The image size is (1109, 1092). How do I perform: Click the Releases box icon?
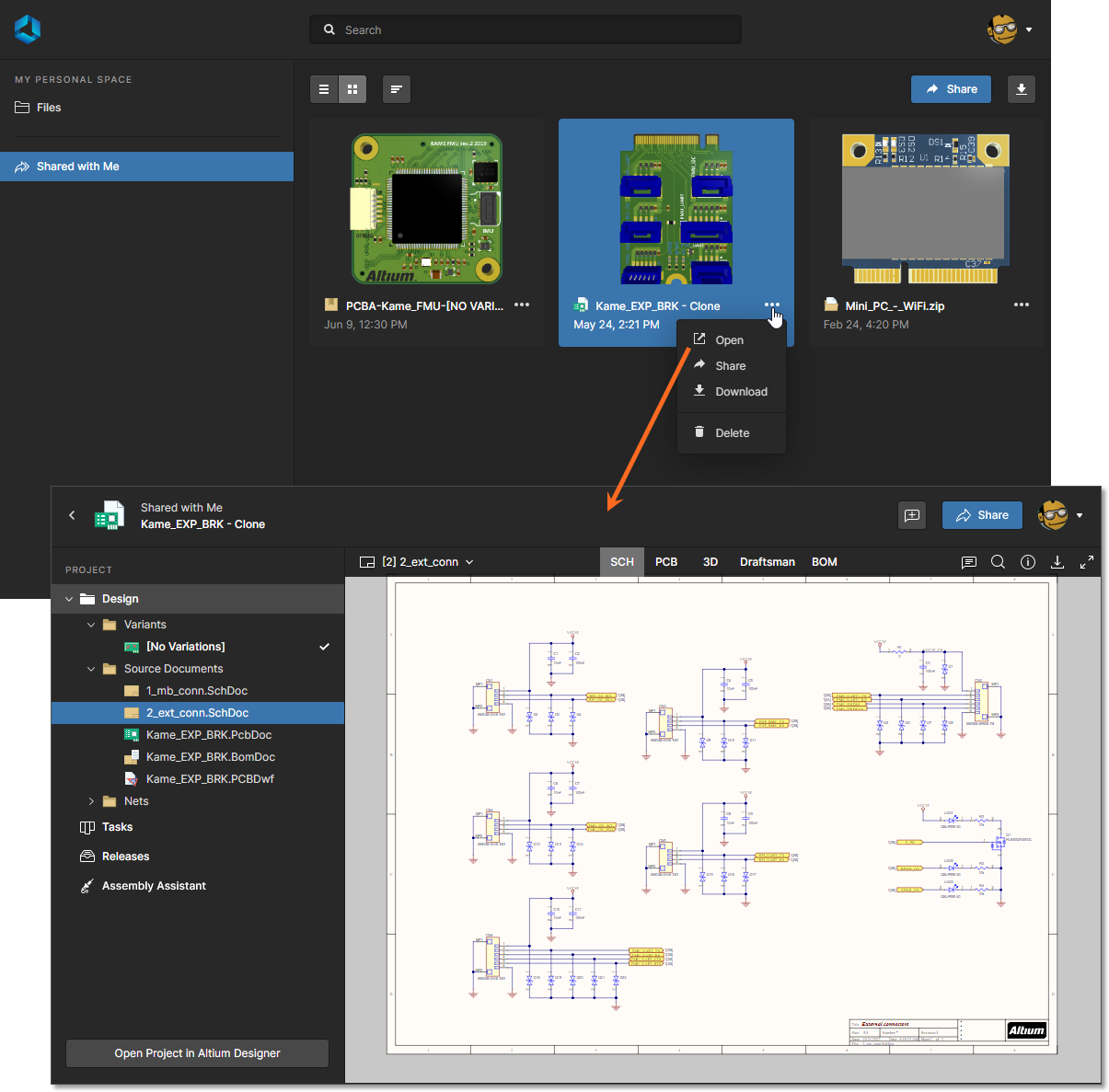(x=87, y=856)
